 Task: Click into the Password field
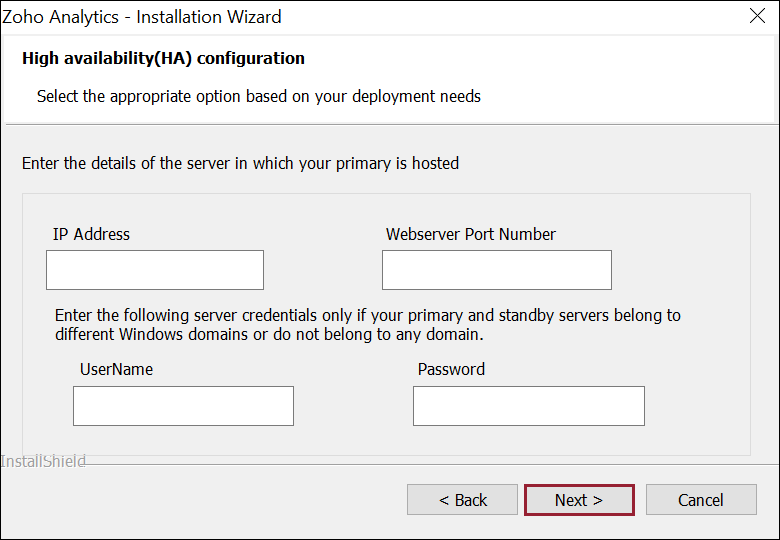point(529,406)
